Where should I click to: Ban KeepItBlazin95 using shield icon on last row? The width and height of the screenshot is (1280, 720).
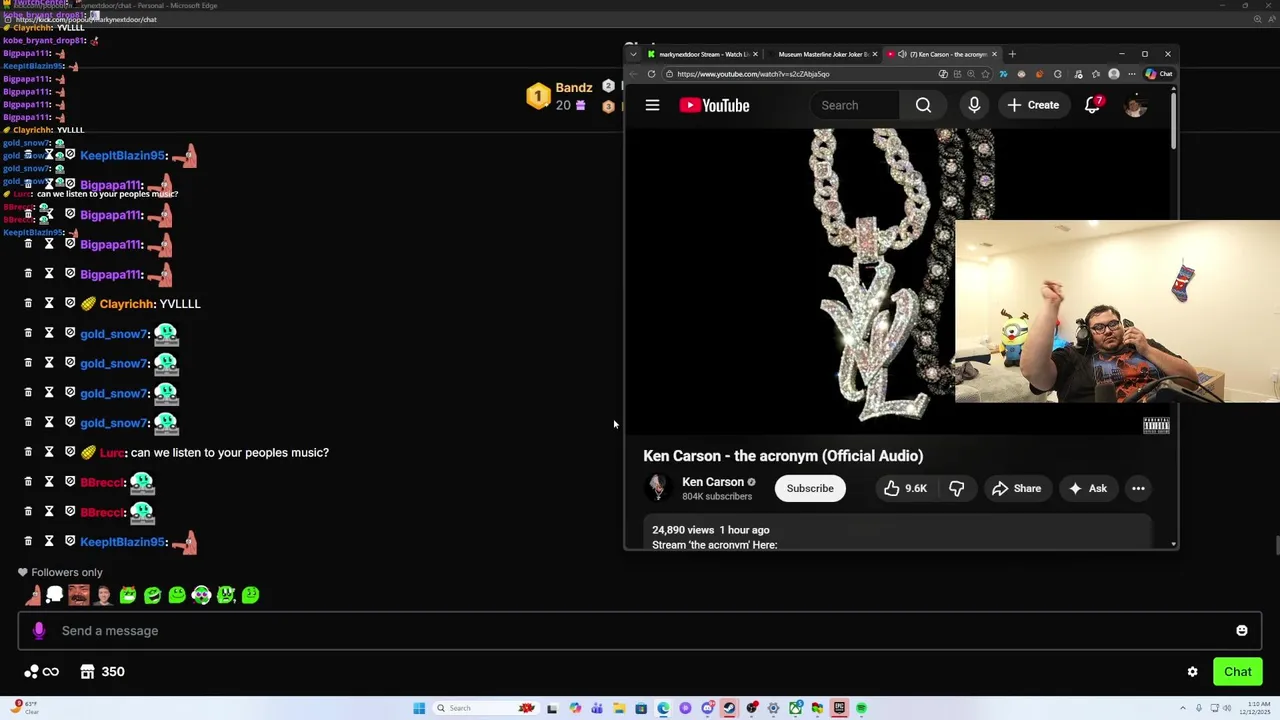pos(70,541)
